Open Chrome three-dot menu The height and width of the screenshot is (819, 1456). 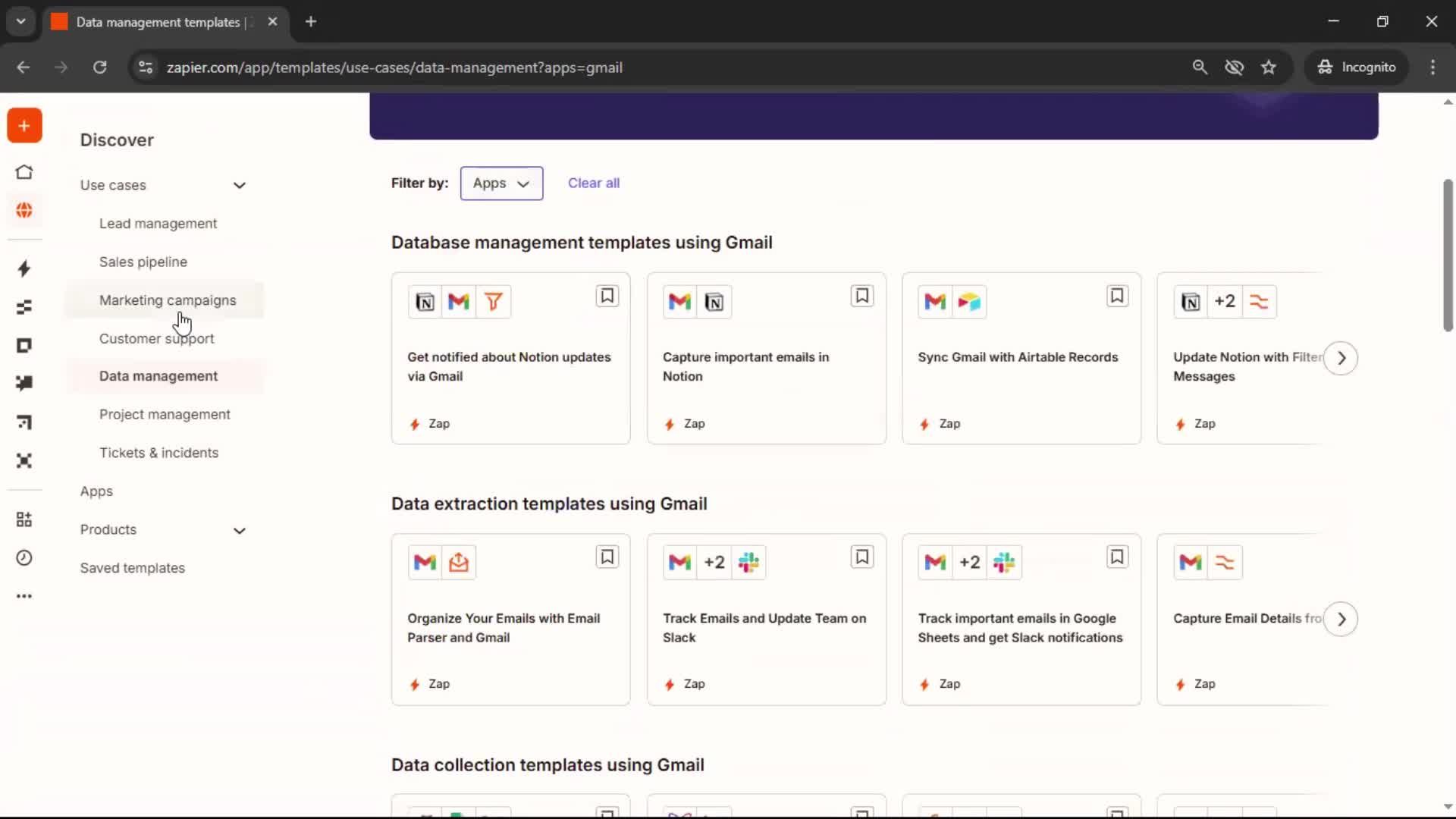[x=1432, y=67]
